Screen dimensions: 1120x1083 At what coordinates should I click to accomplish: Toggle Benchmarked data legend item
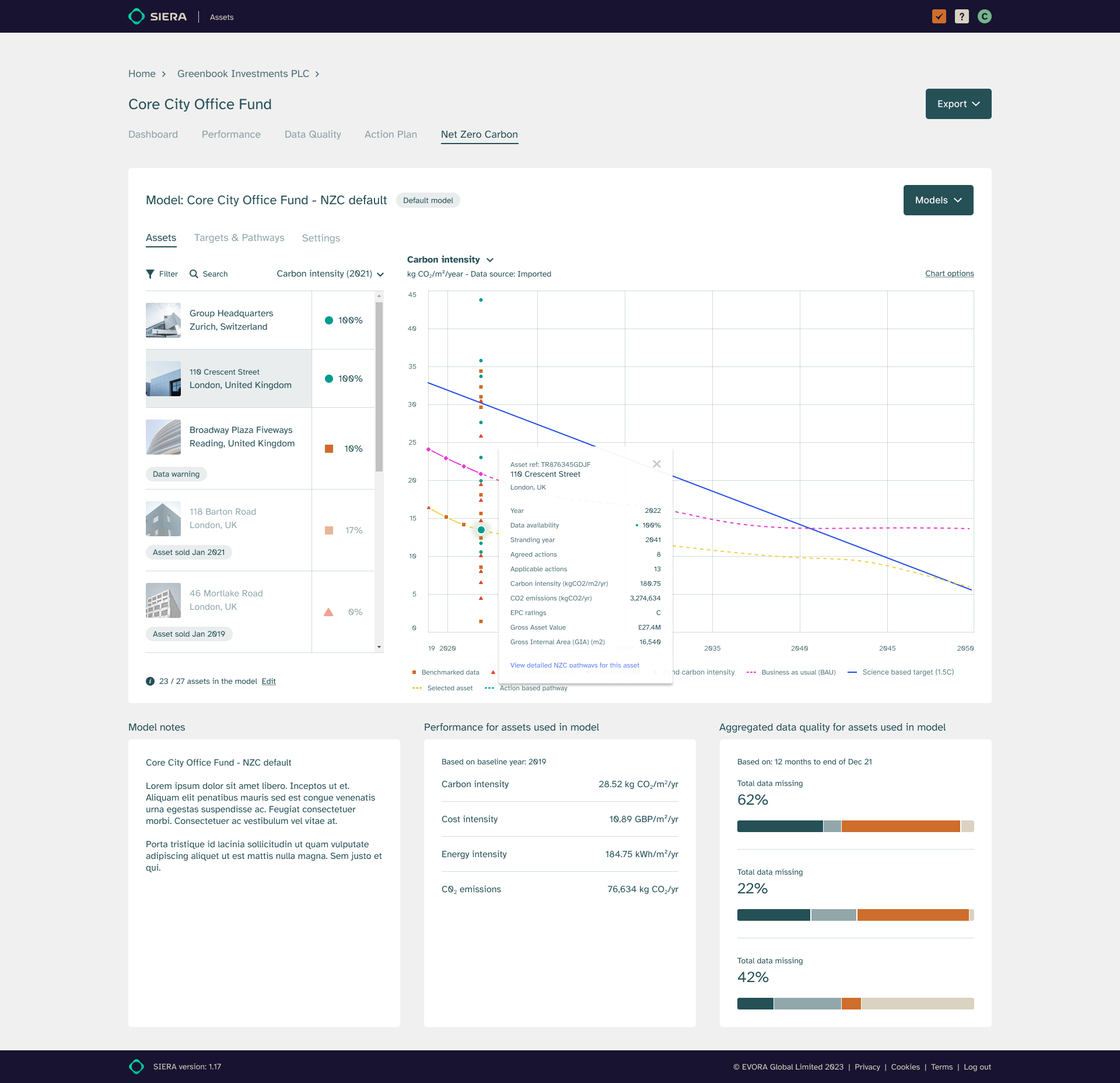tap(446, 672)
